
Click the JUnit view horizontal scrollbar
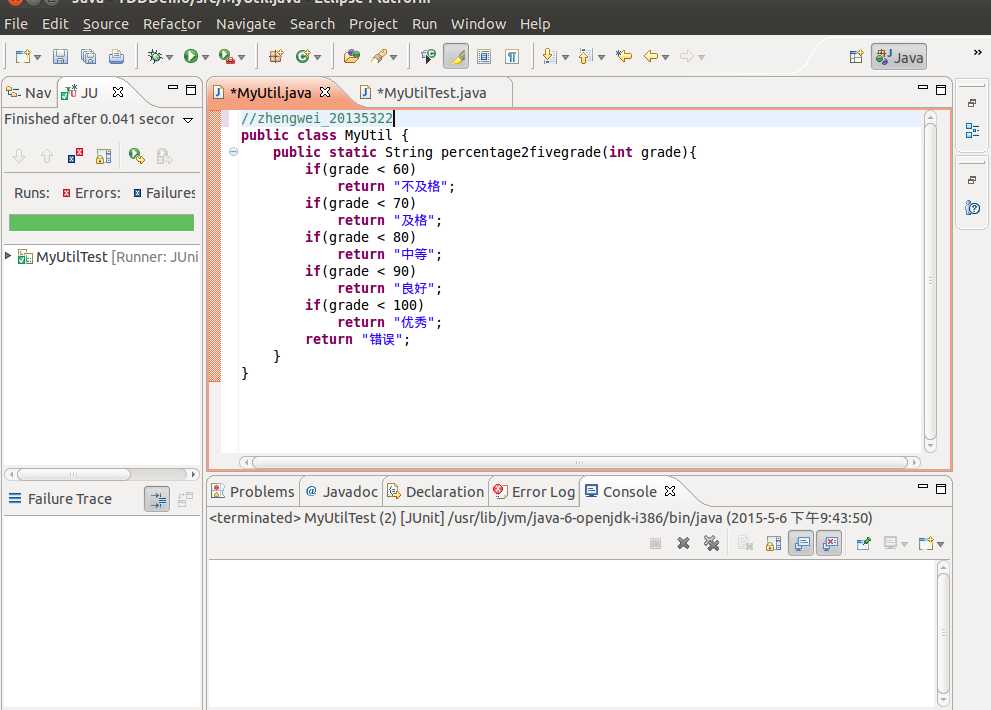101,474
